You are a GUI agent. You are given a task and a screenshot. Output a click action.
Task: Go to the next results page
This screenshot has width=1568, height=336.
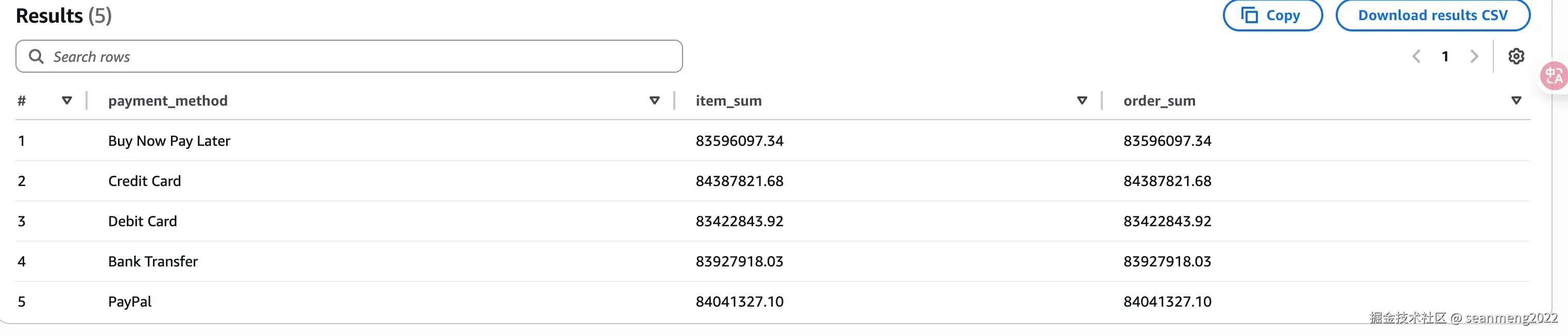pyautogui.click(x=1474, y=57)
